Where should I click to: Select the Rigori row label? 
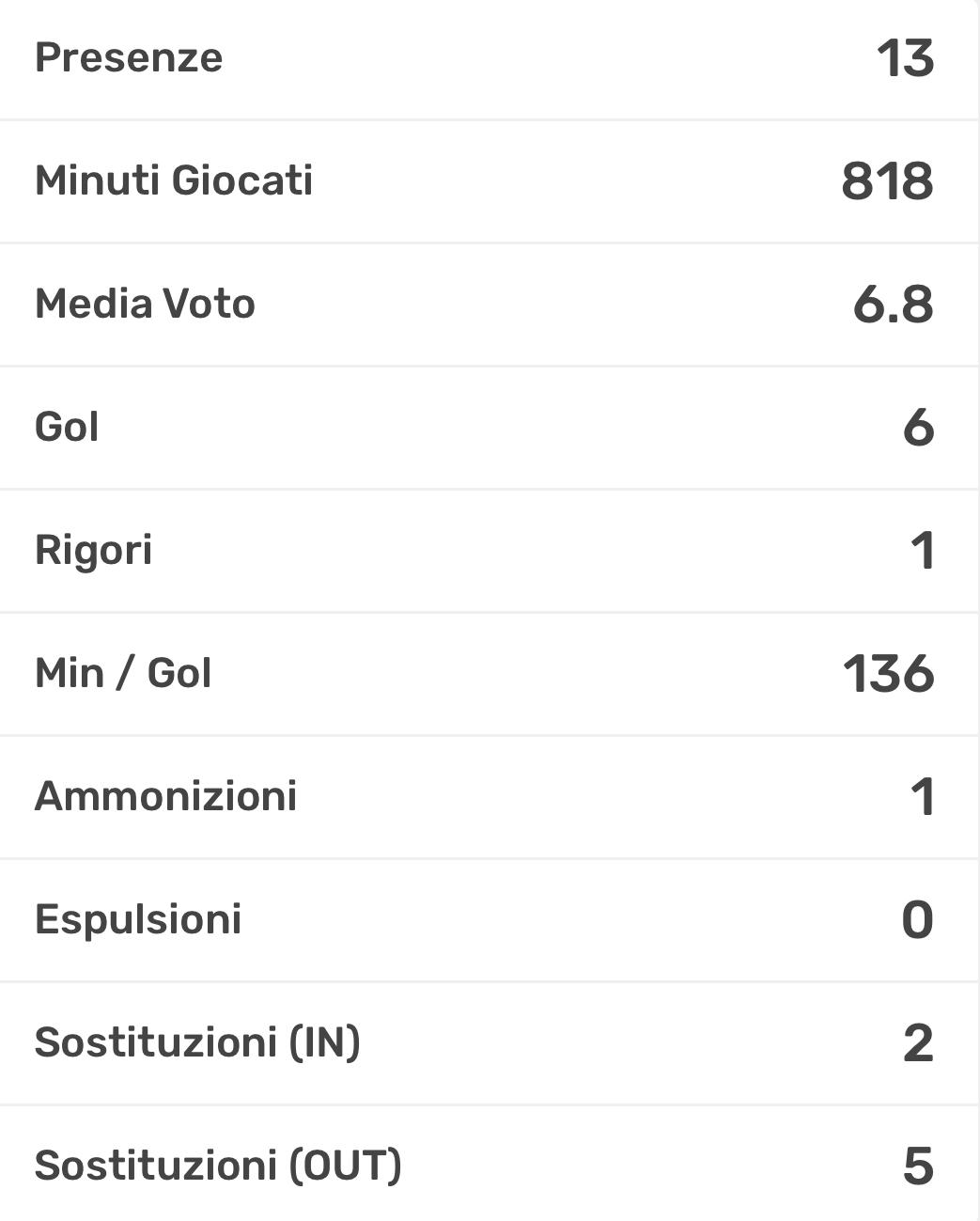click(93, 550)
